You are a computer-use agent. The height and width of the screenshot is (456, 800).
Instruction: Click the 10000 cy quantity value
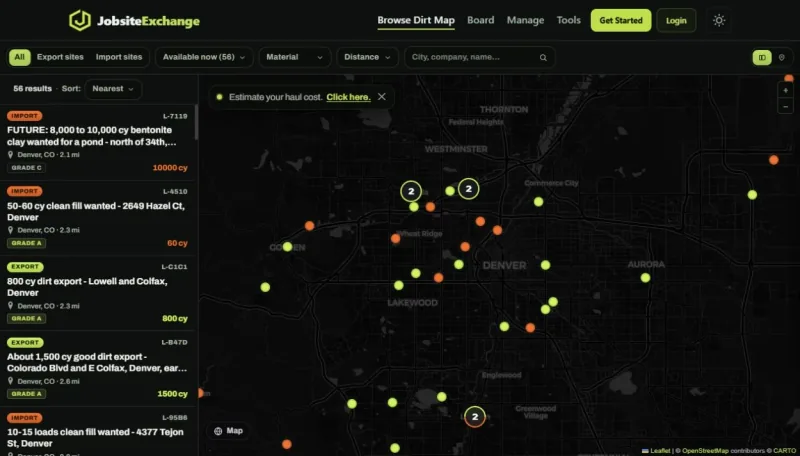click(170, 168)
